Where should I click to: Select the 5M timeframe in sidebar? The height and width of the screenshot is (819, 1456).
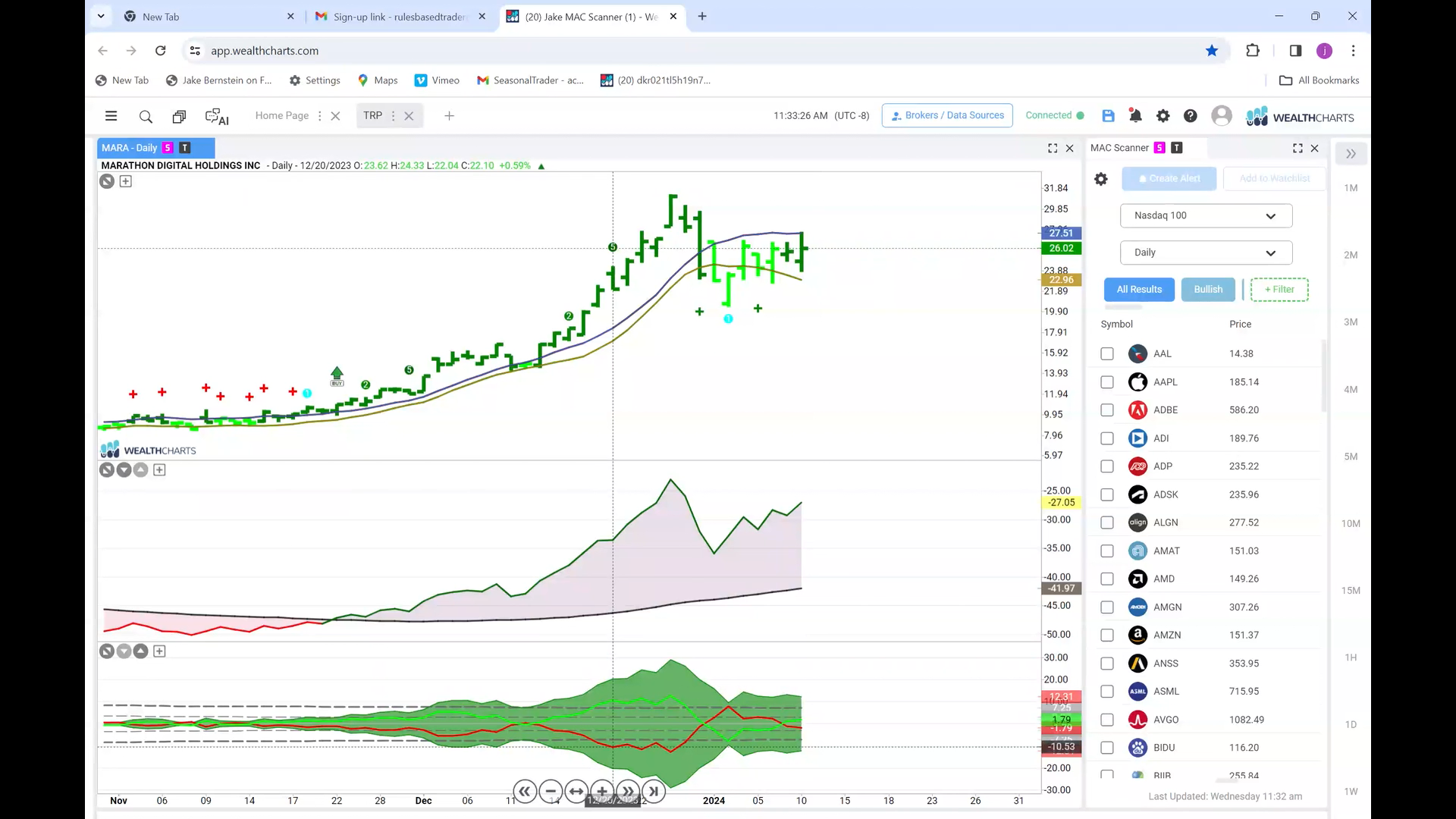1351,457
